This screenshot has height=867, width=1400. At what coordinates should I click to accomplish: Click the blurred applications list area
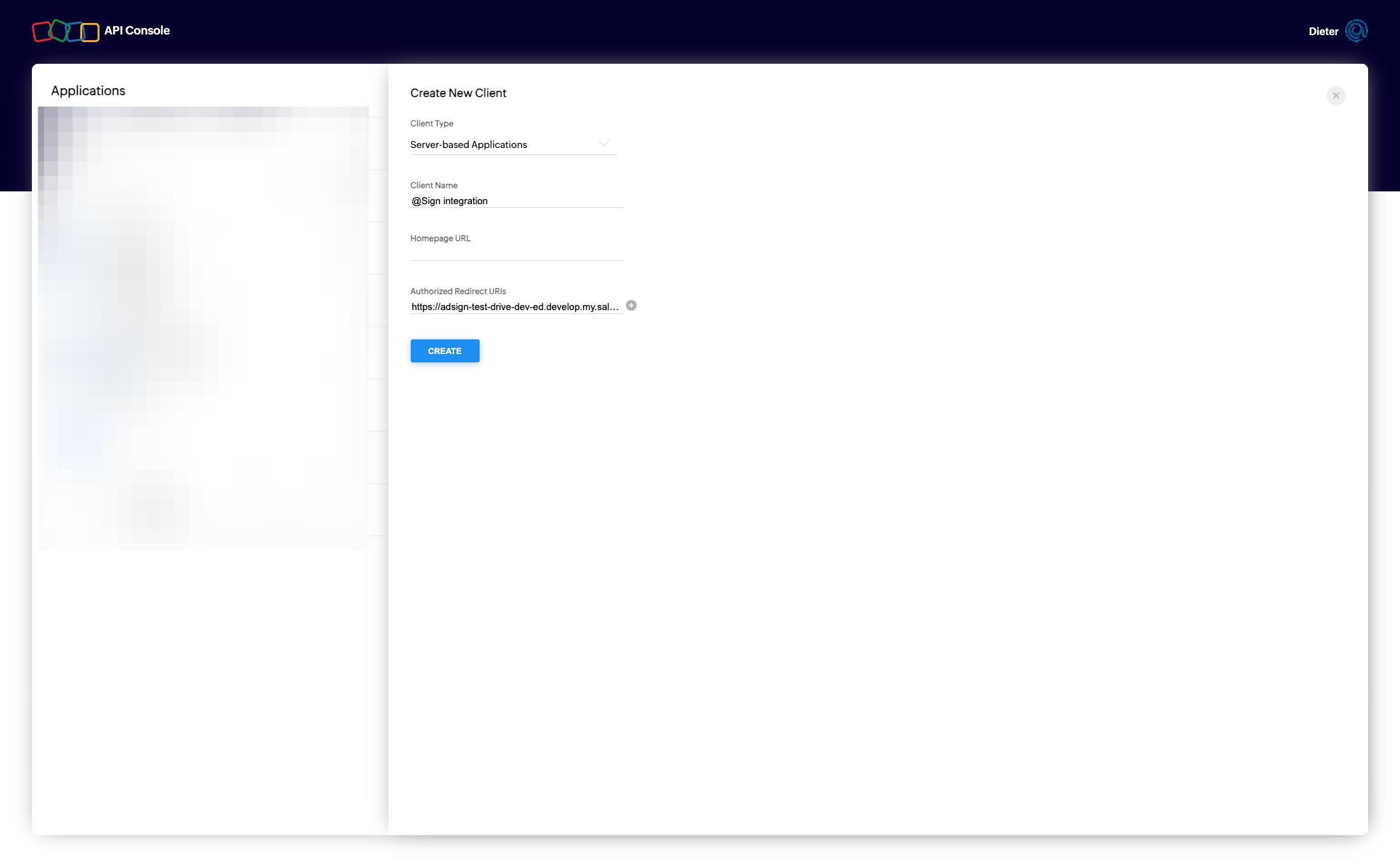[203, 327]
